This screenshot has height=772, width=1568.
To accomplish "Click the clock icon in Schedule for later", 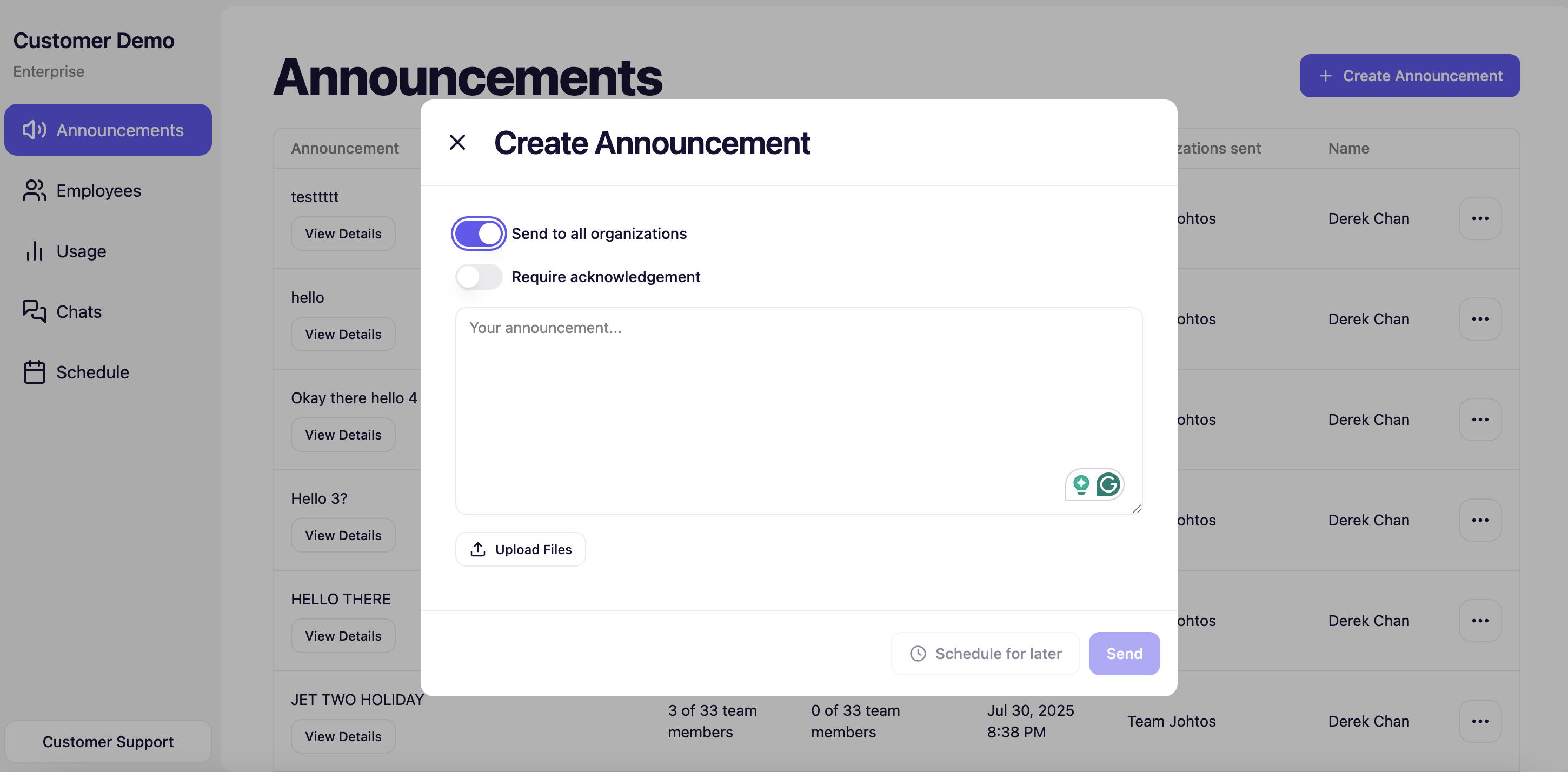I will pos(918,653).
